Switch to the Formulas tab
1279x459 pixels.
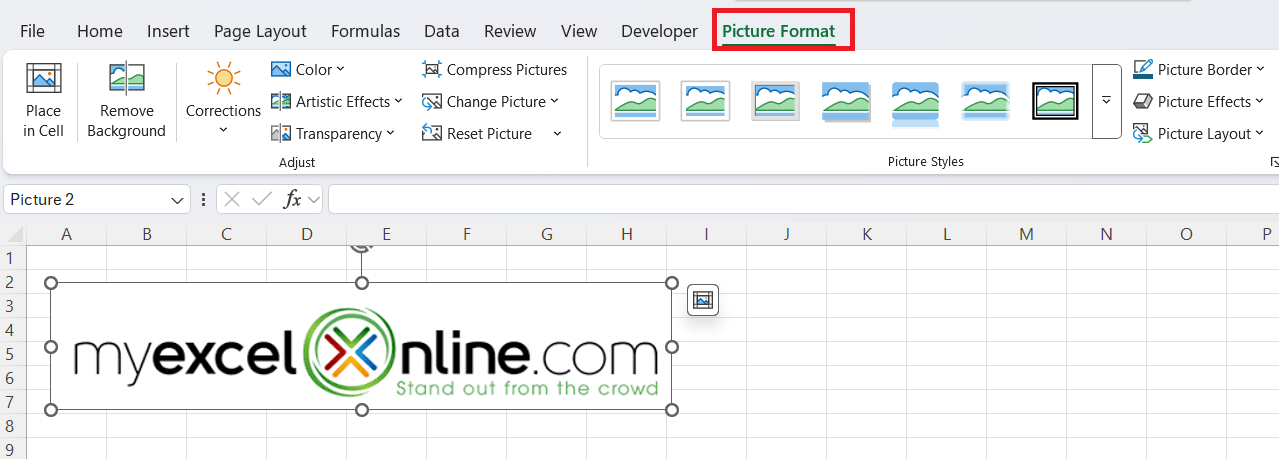point(365,31)
